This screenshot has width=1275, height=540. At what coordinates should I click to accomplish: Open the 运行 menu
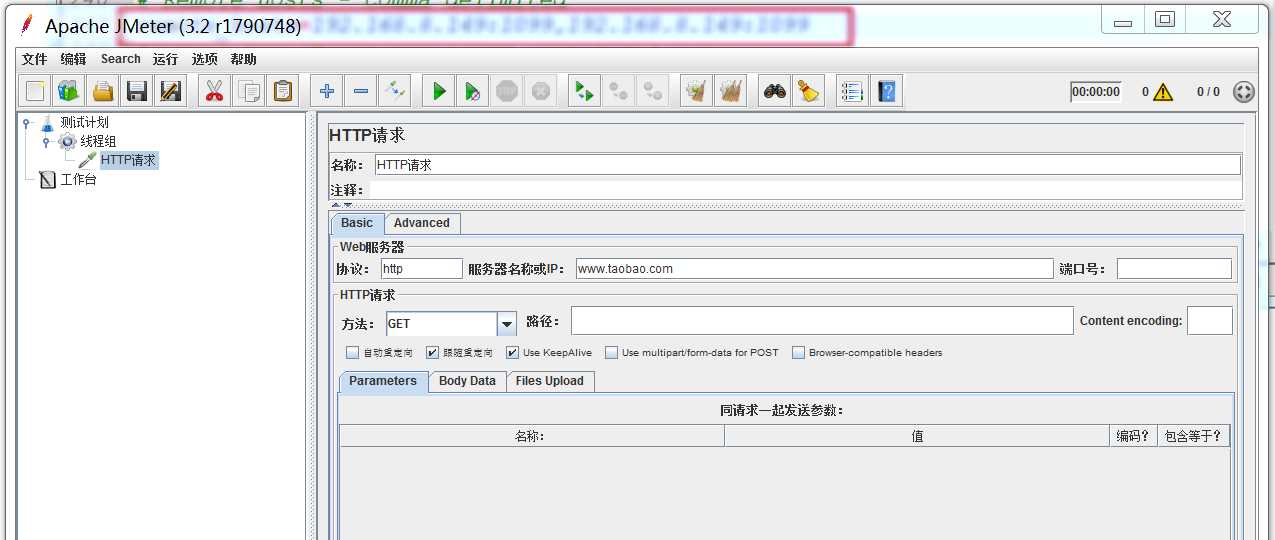pos(166,59)
